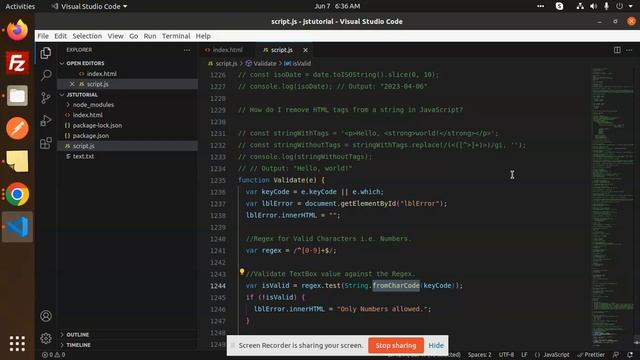The width and height of the screenshot is (640, 360).
Task: Expand the node_modules folder
Action: 93,105
